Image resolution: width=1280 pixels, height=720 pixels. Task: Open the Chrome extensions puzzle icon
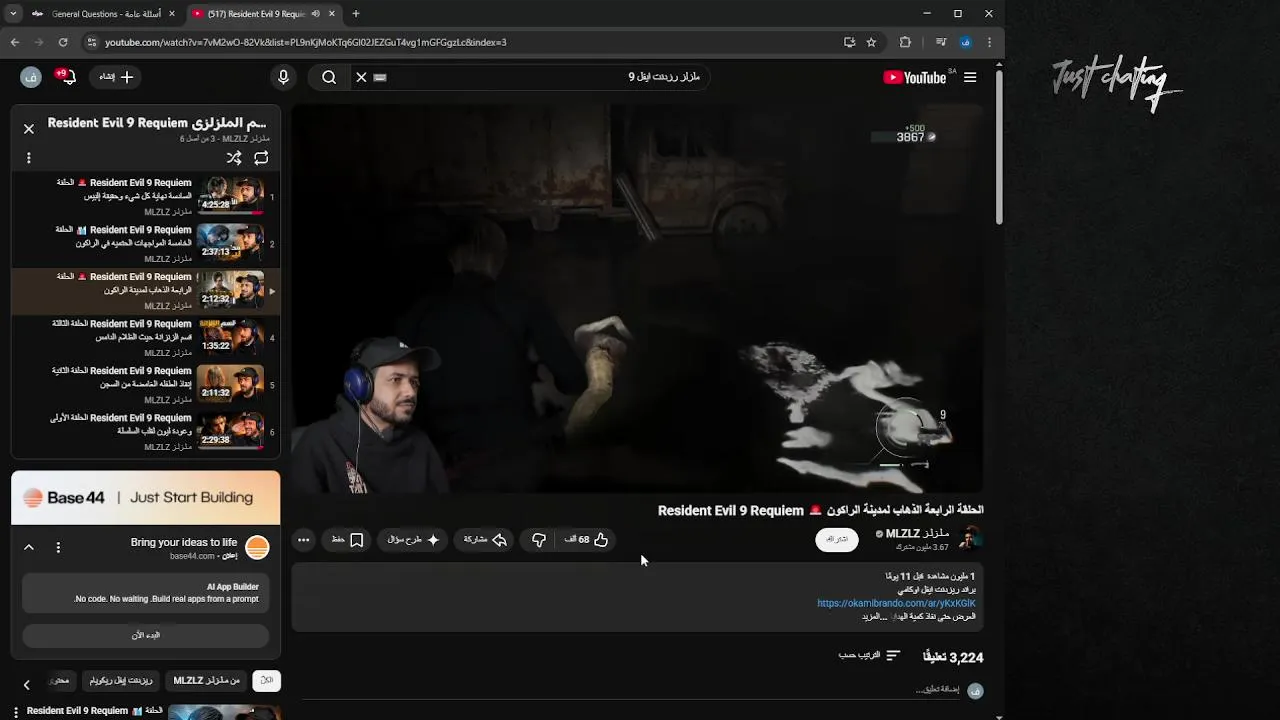click(905, 42)
